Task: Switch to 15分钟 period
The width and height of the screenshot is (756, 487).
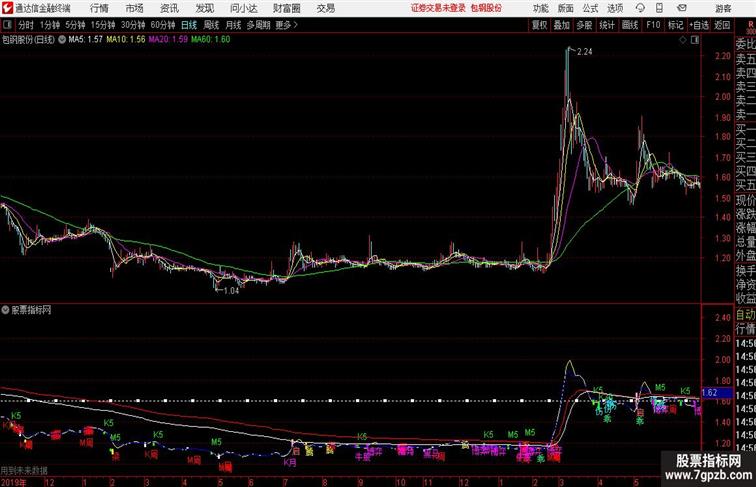Action: pos(103,25)
